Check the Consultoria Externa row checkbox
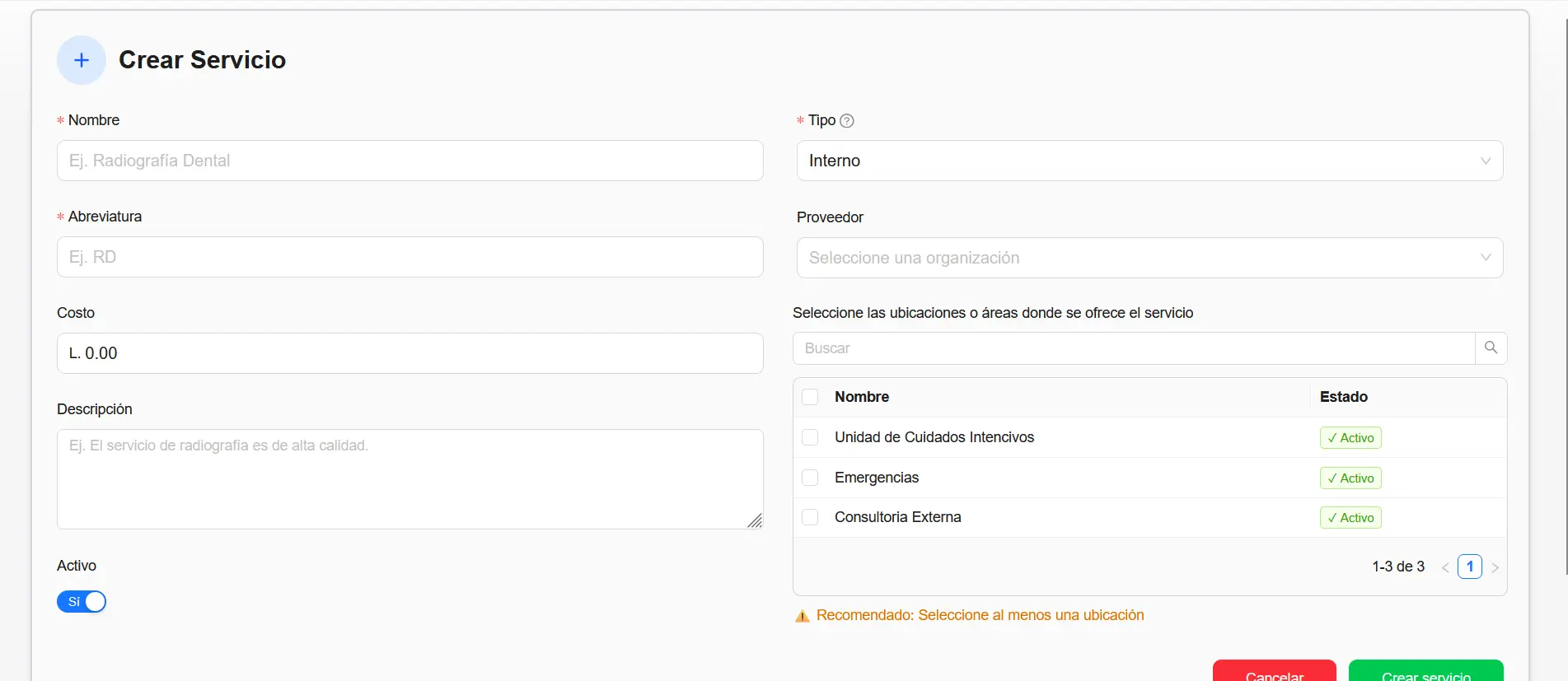Screen dimensions: 1568x681 point(810,517)
